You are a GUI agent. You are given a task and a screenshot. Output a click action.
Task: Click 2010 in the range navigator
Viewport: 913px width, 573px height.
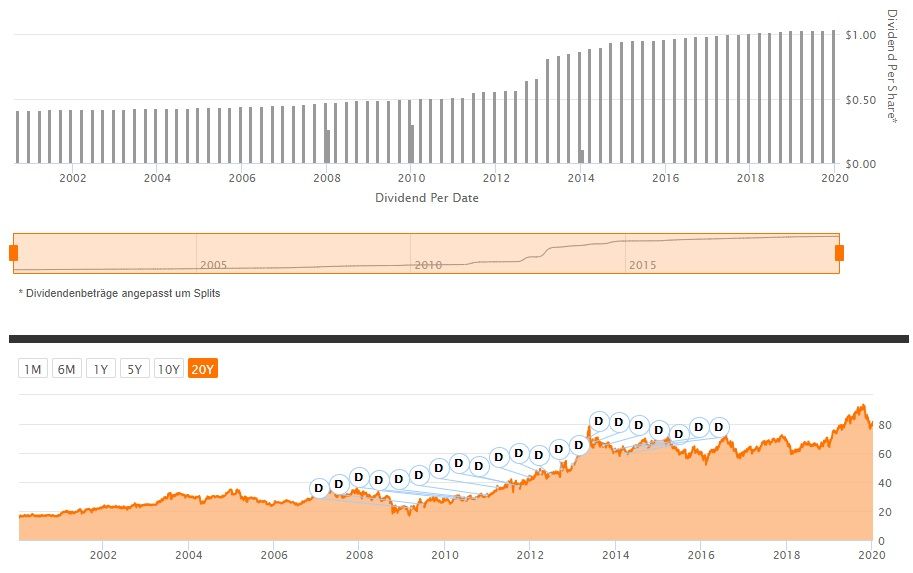click(428, 265)
